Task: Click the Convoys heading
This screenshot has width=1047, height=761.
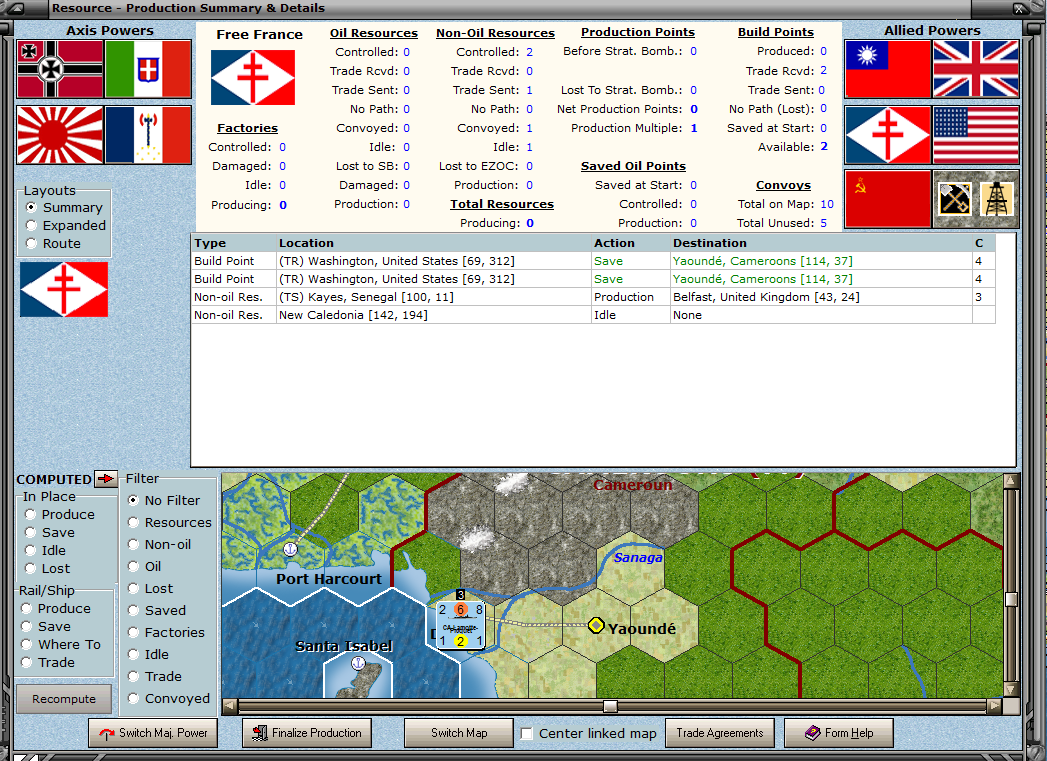Action: point(783,185)
